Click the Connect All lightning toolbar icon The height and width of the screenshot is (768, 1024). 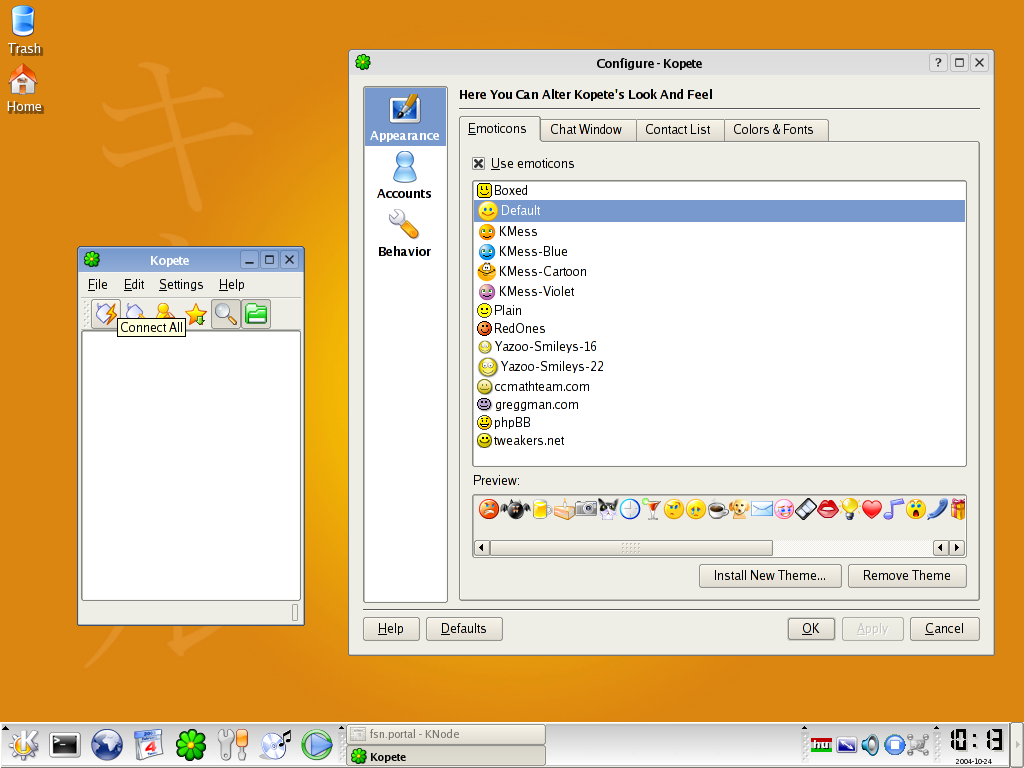106,313
